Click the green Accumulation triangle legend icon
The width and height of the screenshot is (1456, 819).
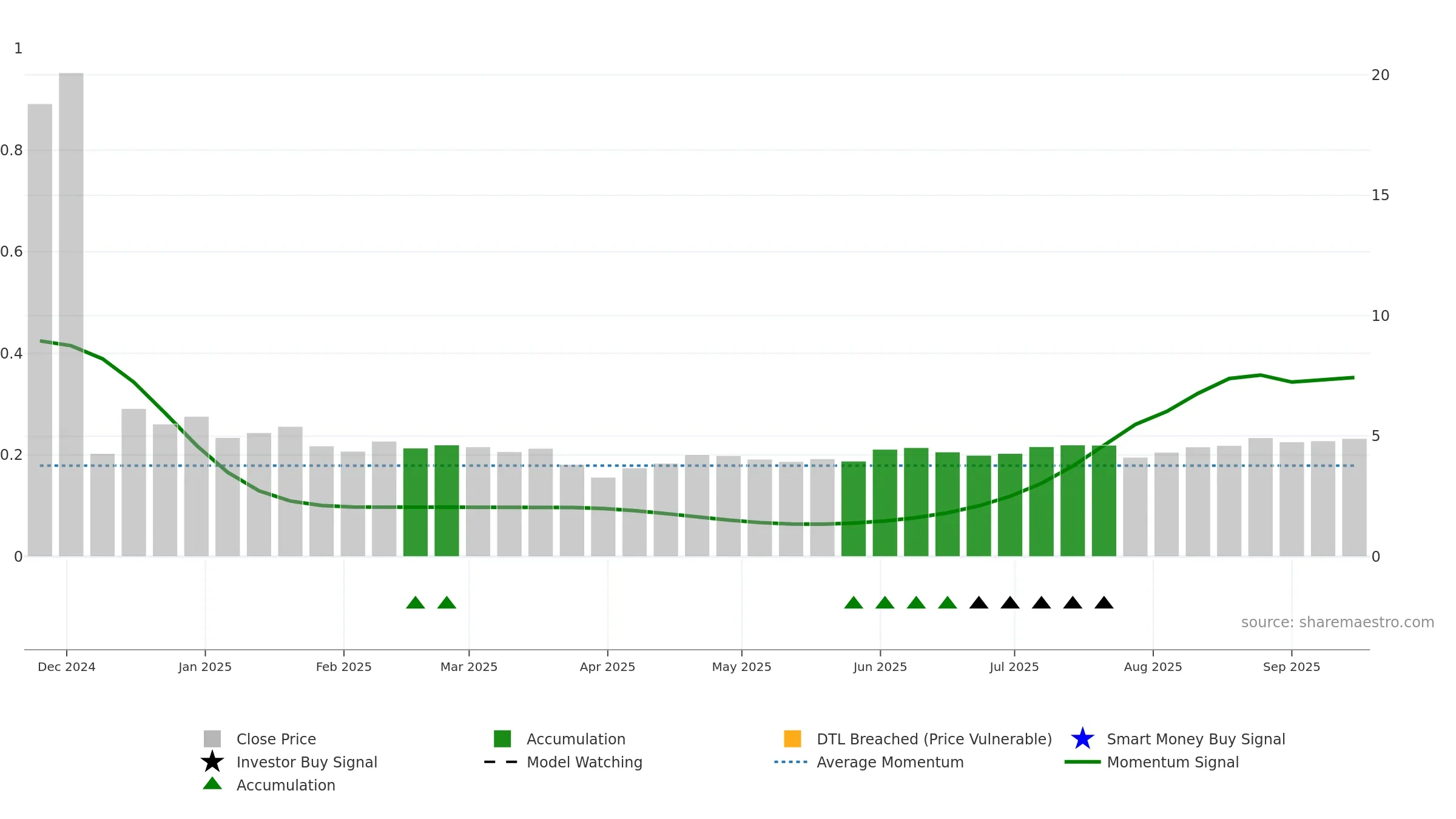(212, 784)
